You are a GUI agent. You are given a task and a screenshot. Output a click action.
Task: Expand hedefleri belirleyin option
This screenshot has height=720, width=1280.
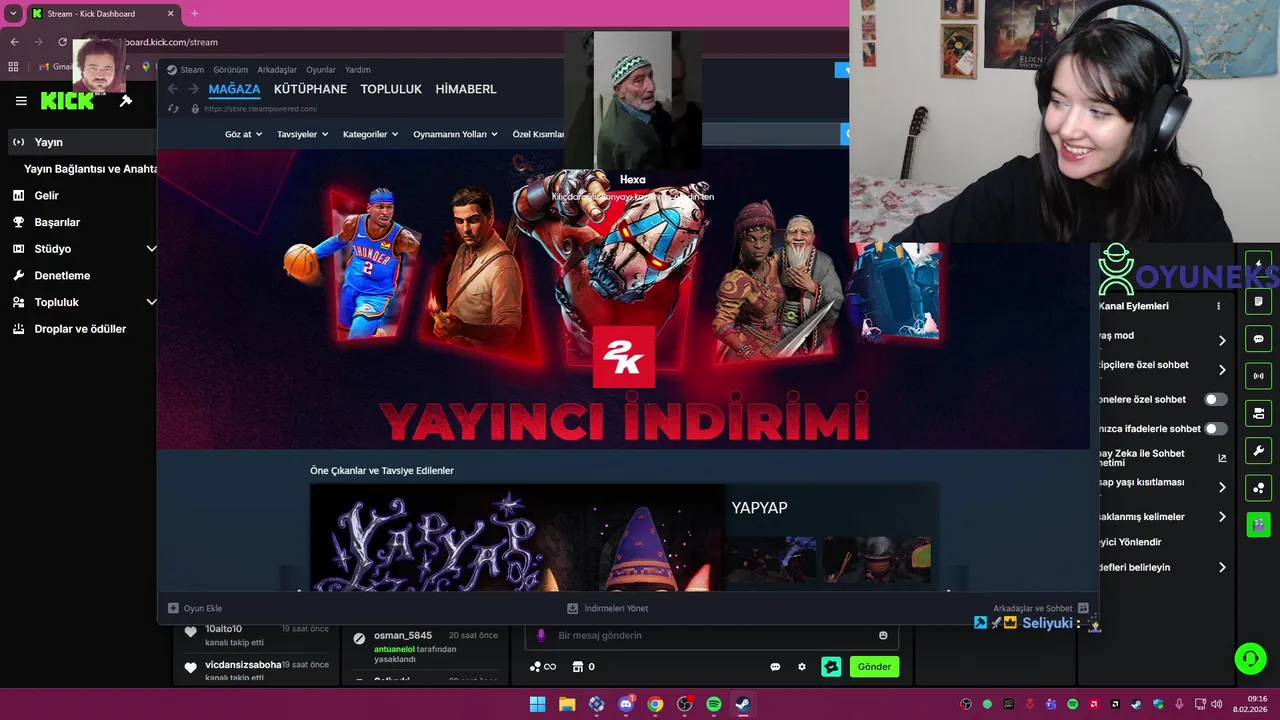coord(1222,567)
